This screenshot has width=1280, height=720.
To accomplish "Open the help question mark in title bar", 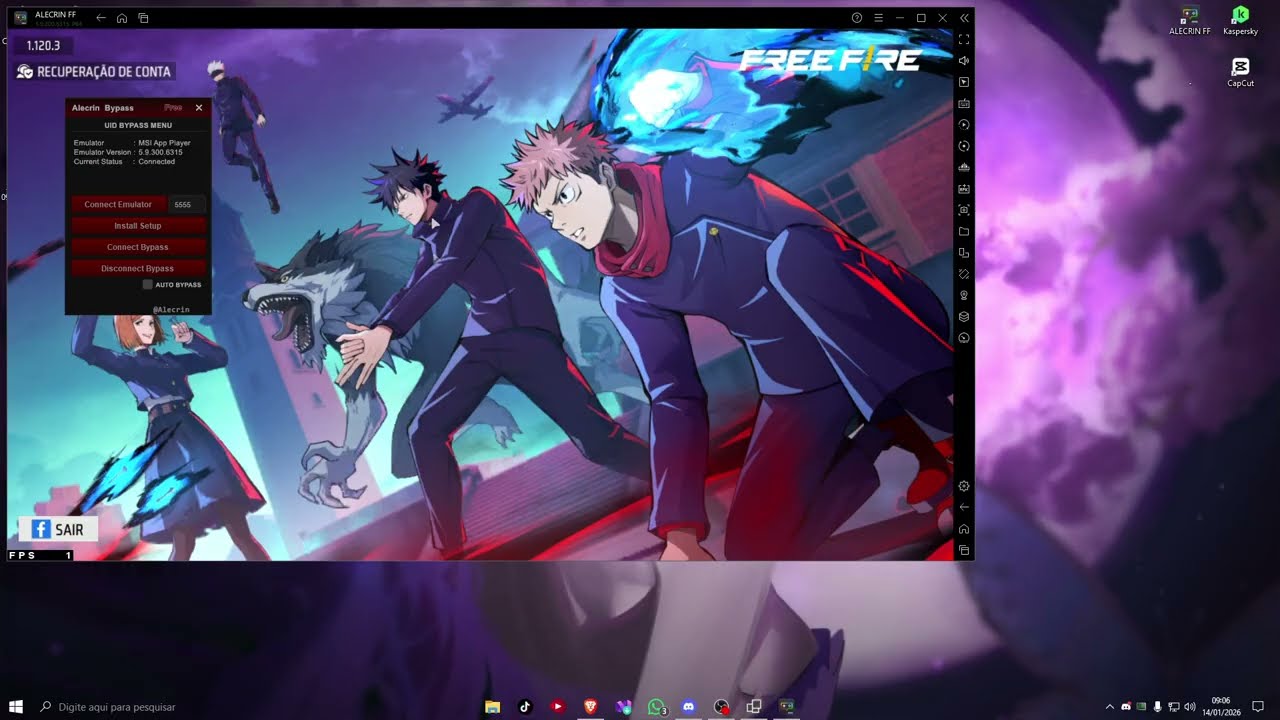I will pyautogui.click(x=857, y=18).
